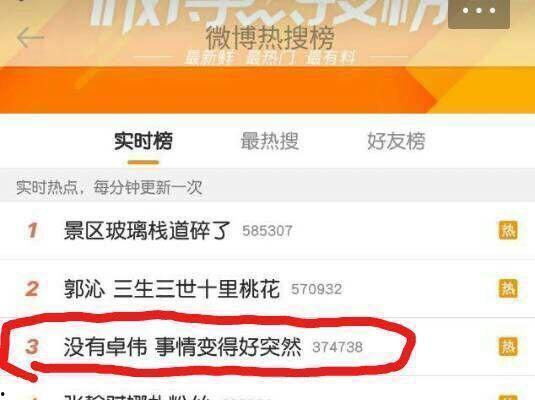Click the search count 570932

[x=317, y=289]
